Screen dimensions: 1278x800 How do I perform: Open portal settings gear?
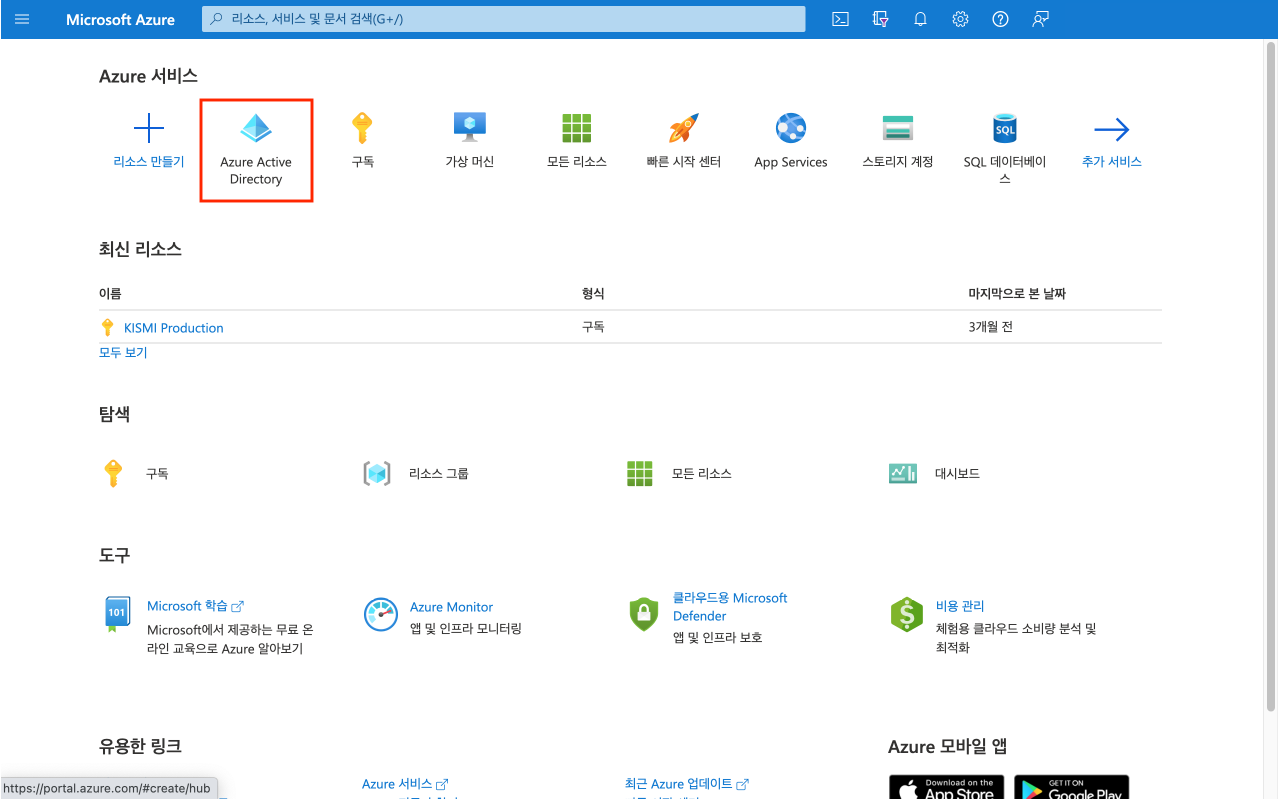click(x=960, y=19)
